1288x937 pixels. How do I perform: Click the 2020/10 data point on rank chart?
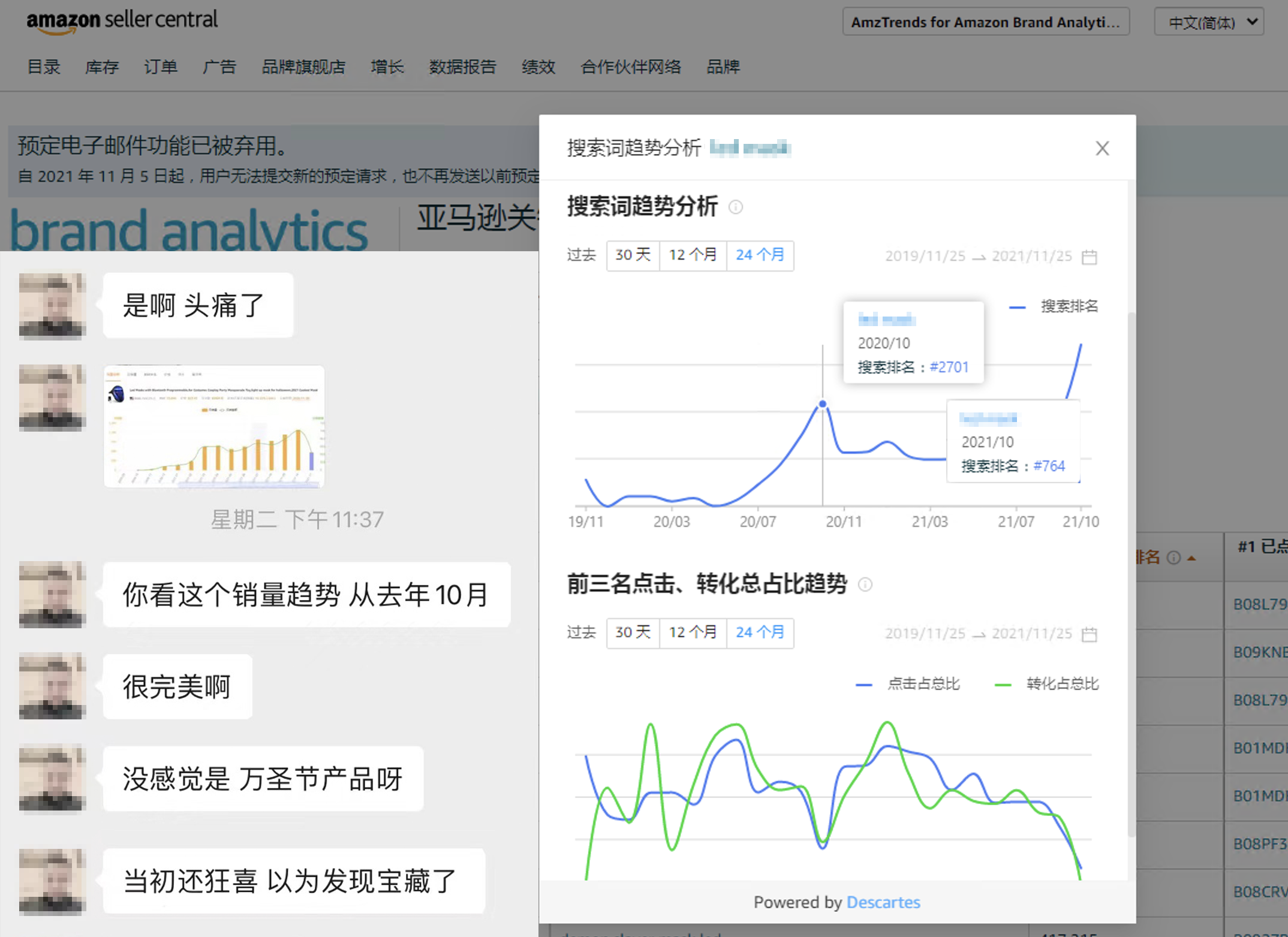pos(823,404)
